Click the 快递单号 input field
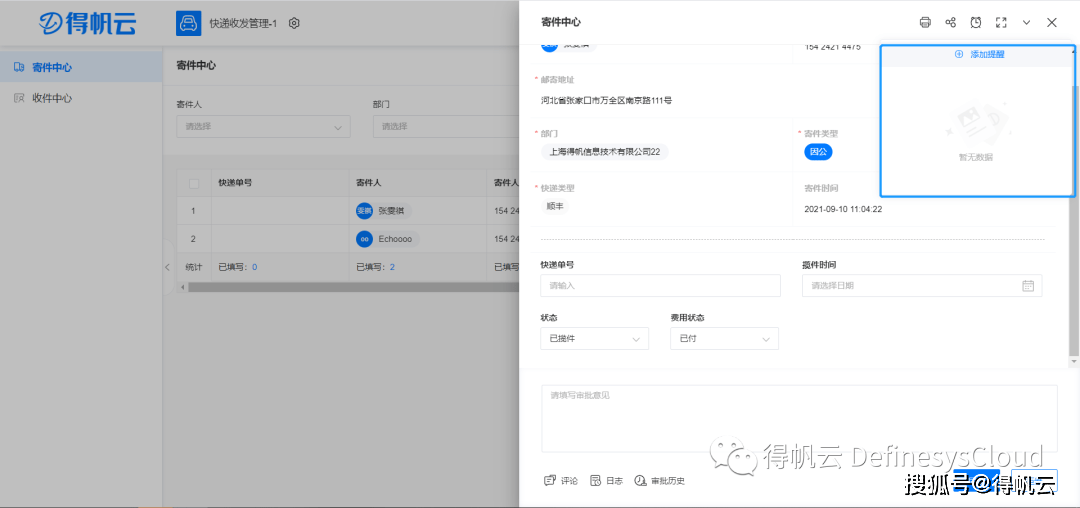 coord(661,286)
